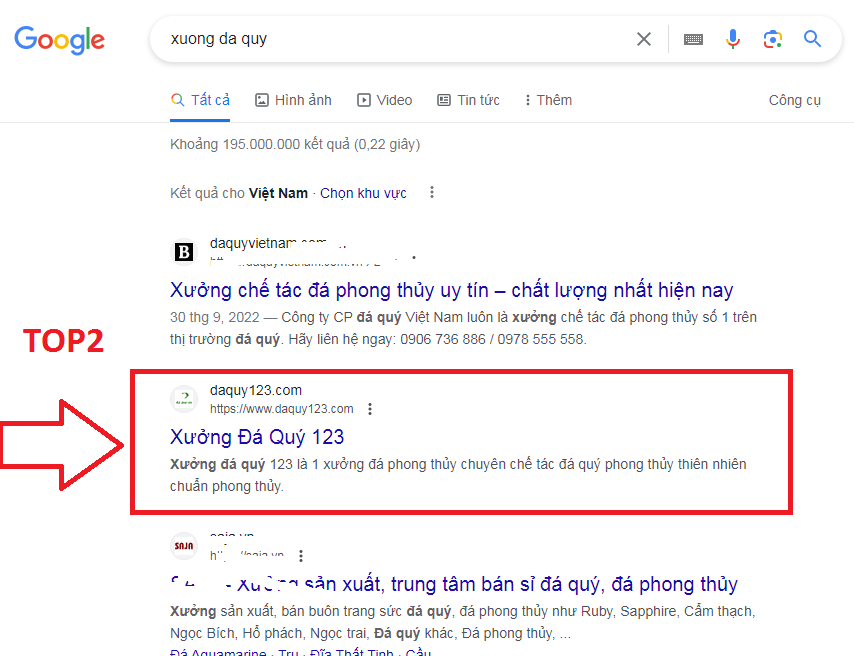
Task: Click the 'https://www.daquy123.com' URL text
Action: 282,409
